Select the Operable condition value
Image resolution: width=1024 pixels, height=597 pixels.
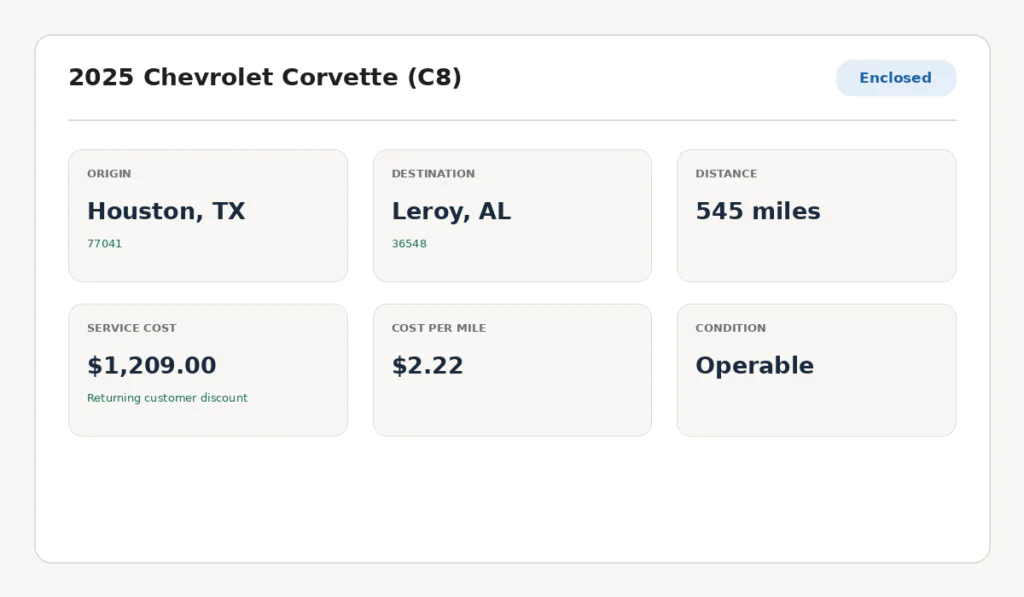(754, 365)
